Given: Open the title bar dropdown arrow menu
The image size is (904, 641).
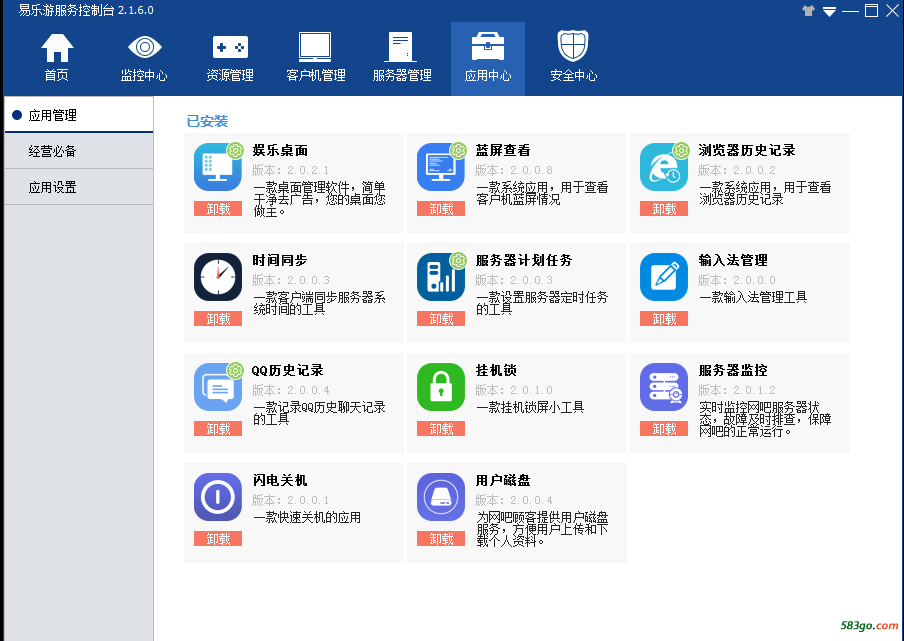Looking at the screenshot, I should (829, 11).
